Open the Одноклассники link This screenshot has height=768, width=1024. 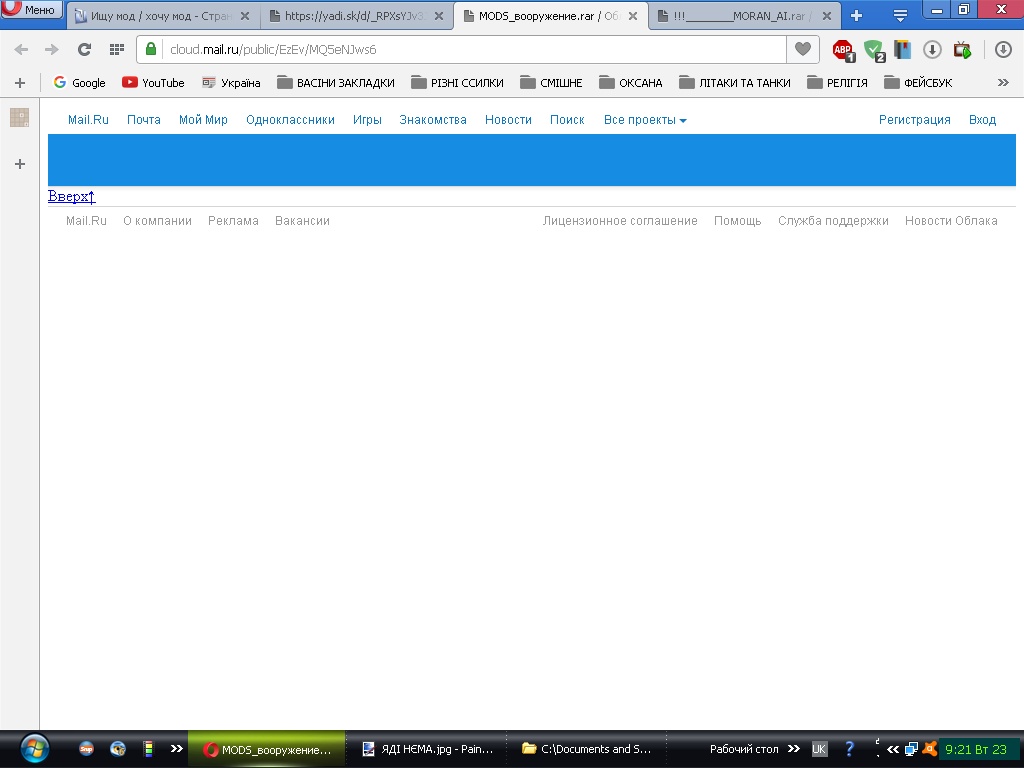pyautogui.click(x=290, y=120)
